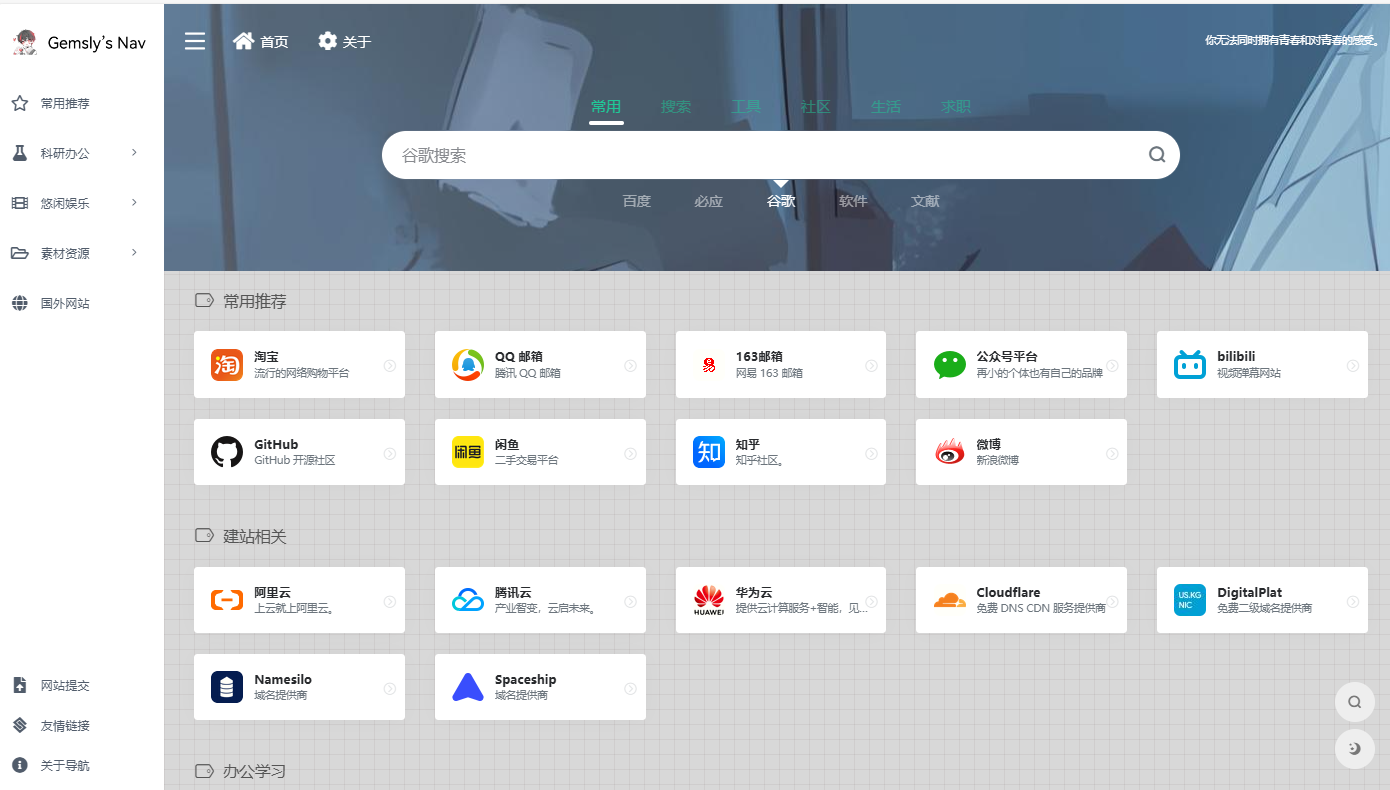This screenshot has height=790, width=1390.
Task: Click the 淘宝 orange icon
Action: (227, 365)
